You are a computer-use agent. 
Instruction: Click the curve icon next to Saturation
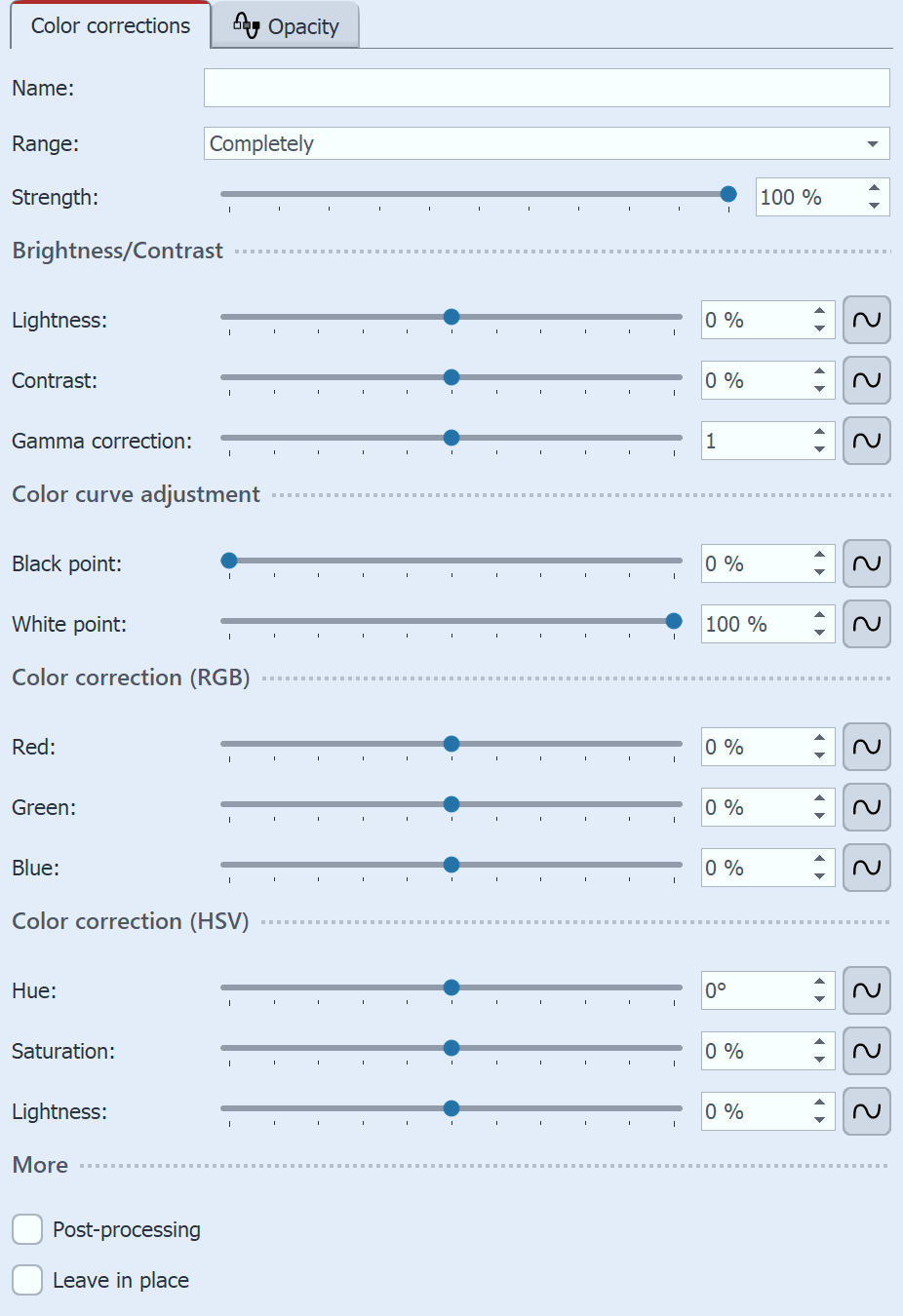tap(866, 1051)
